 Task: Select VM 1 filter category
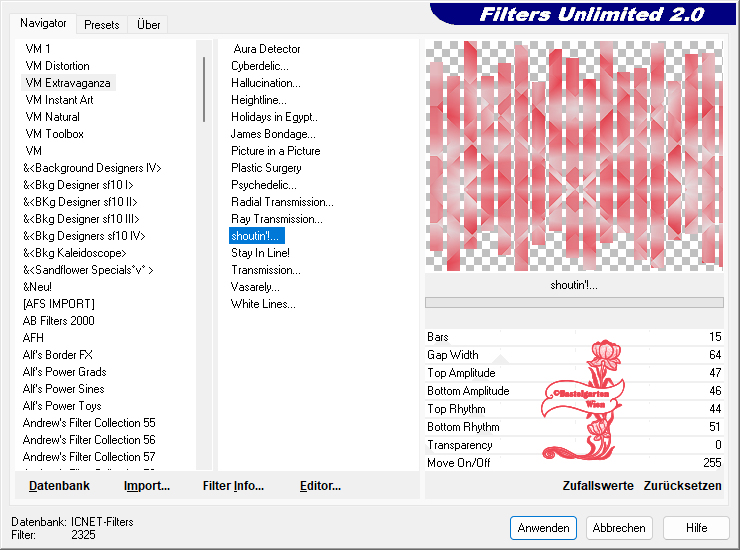pos(38,49)
